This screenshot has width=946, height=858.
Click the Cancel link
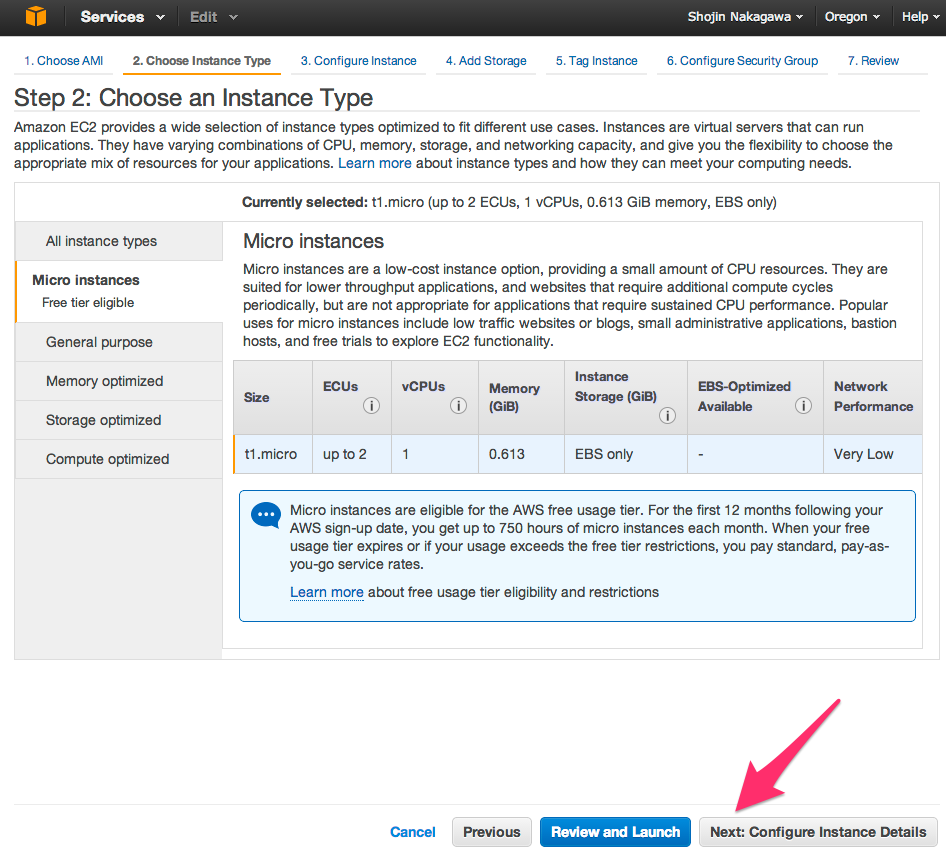coord(412,832)
